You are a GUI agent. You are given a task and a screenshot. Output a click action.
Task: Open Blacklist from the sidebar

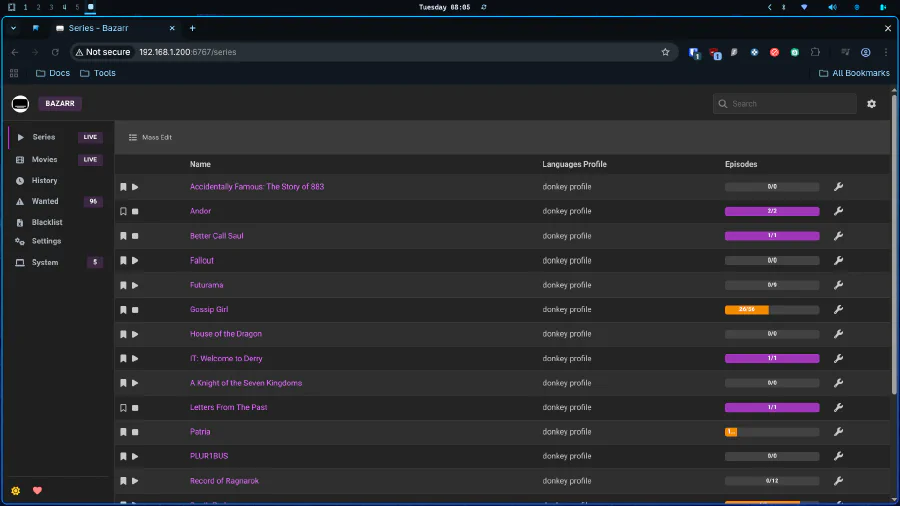46,222
